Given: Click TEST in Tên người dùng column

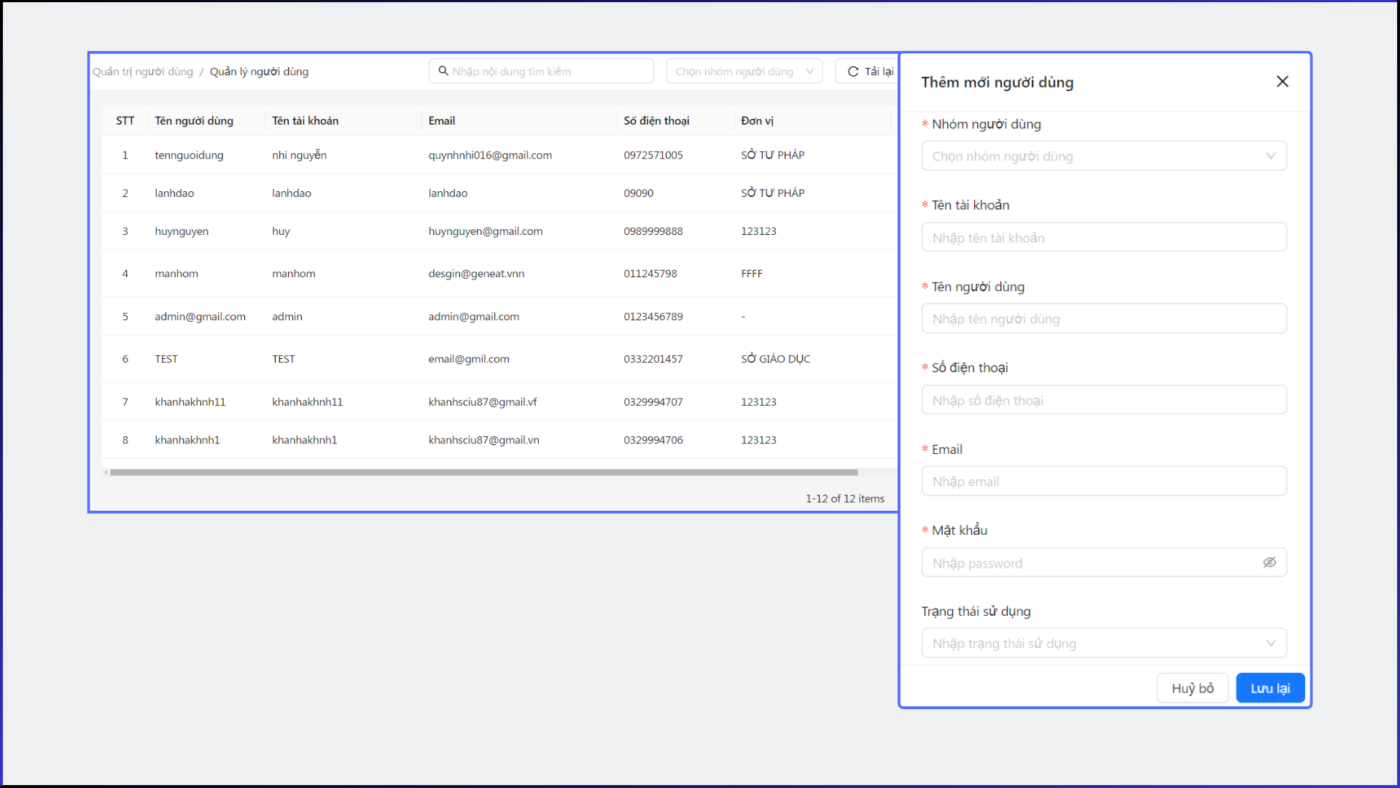Looking at the screenshot, I should [x=166, y=359].
